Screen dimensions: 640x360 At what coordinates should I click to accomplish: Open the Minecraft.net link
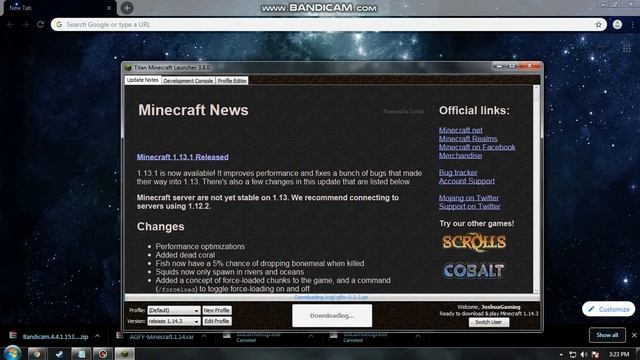click(x=460, y=130)
